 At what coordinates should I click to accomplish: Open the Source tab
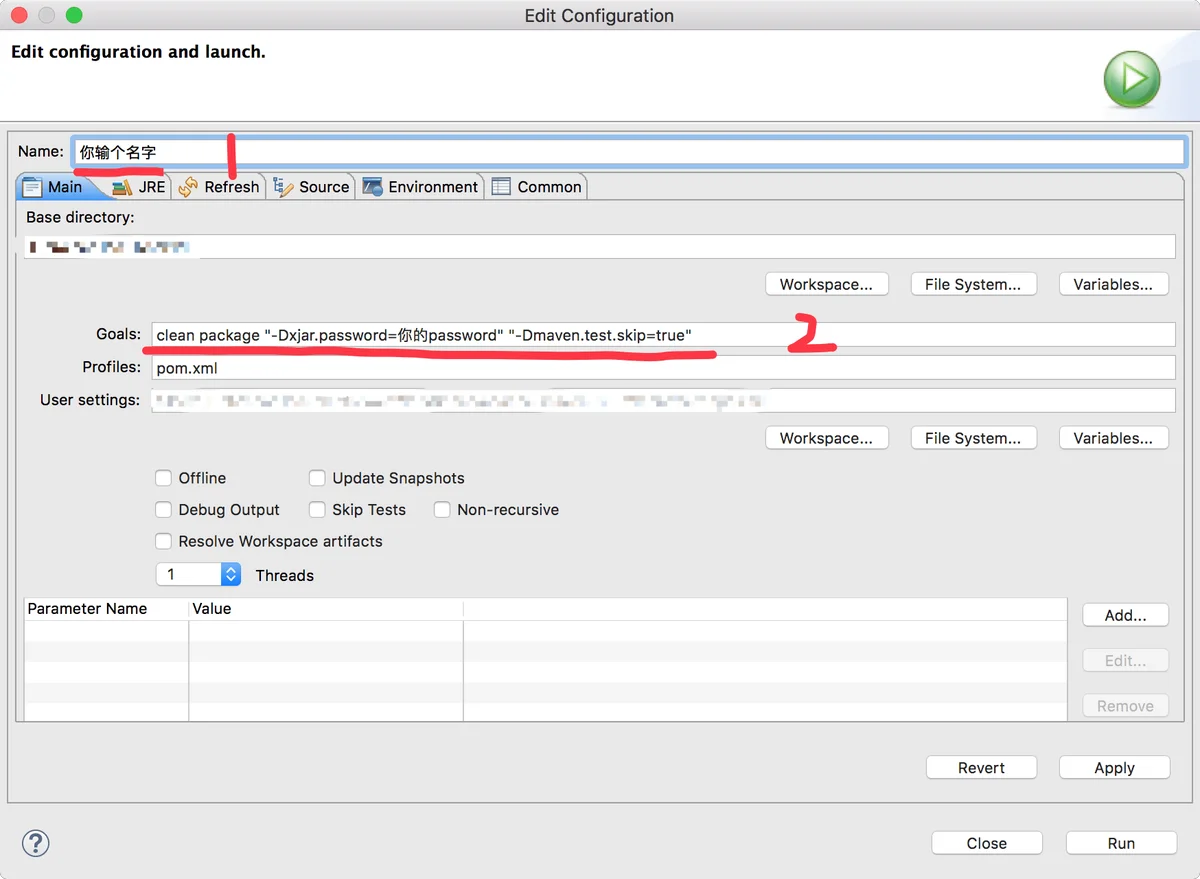coord(311,187)
